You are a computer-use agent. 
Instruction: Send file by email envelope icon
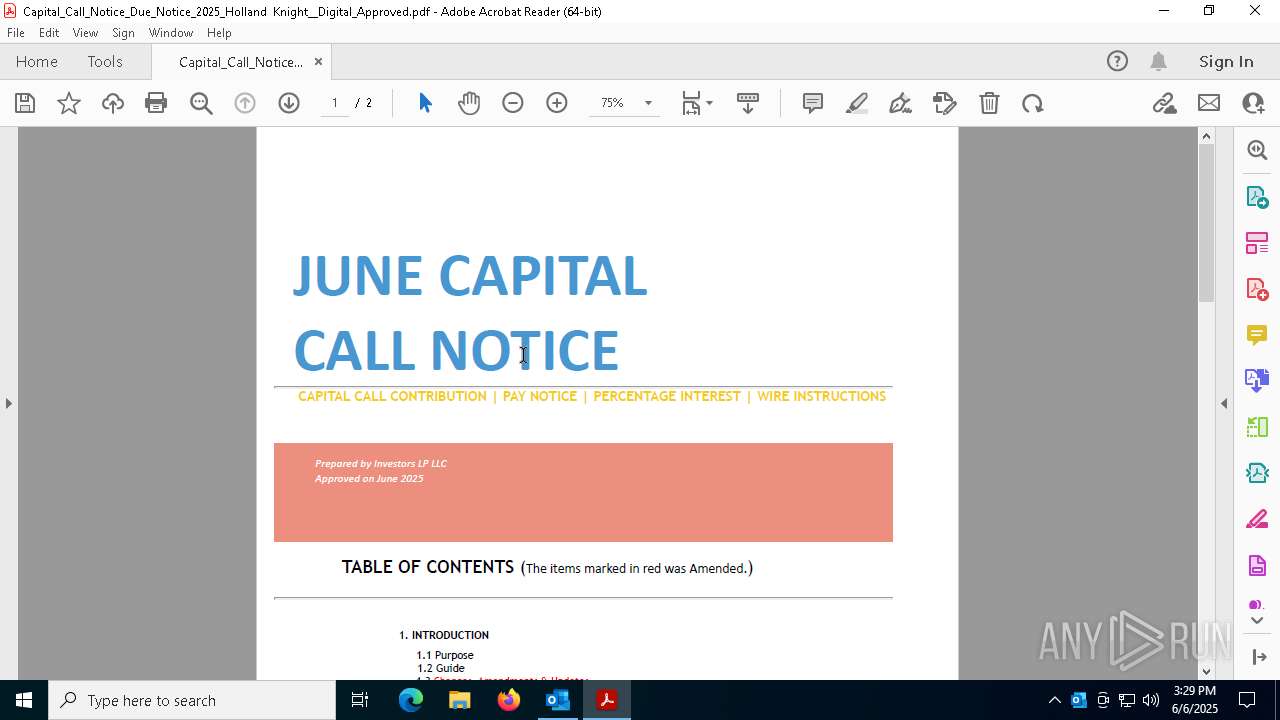tap(1209, 103)
